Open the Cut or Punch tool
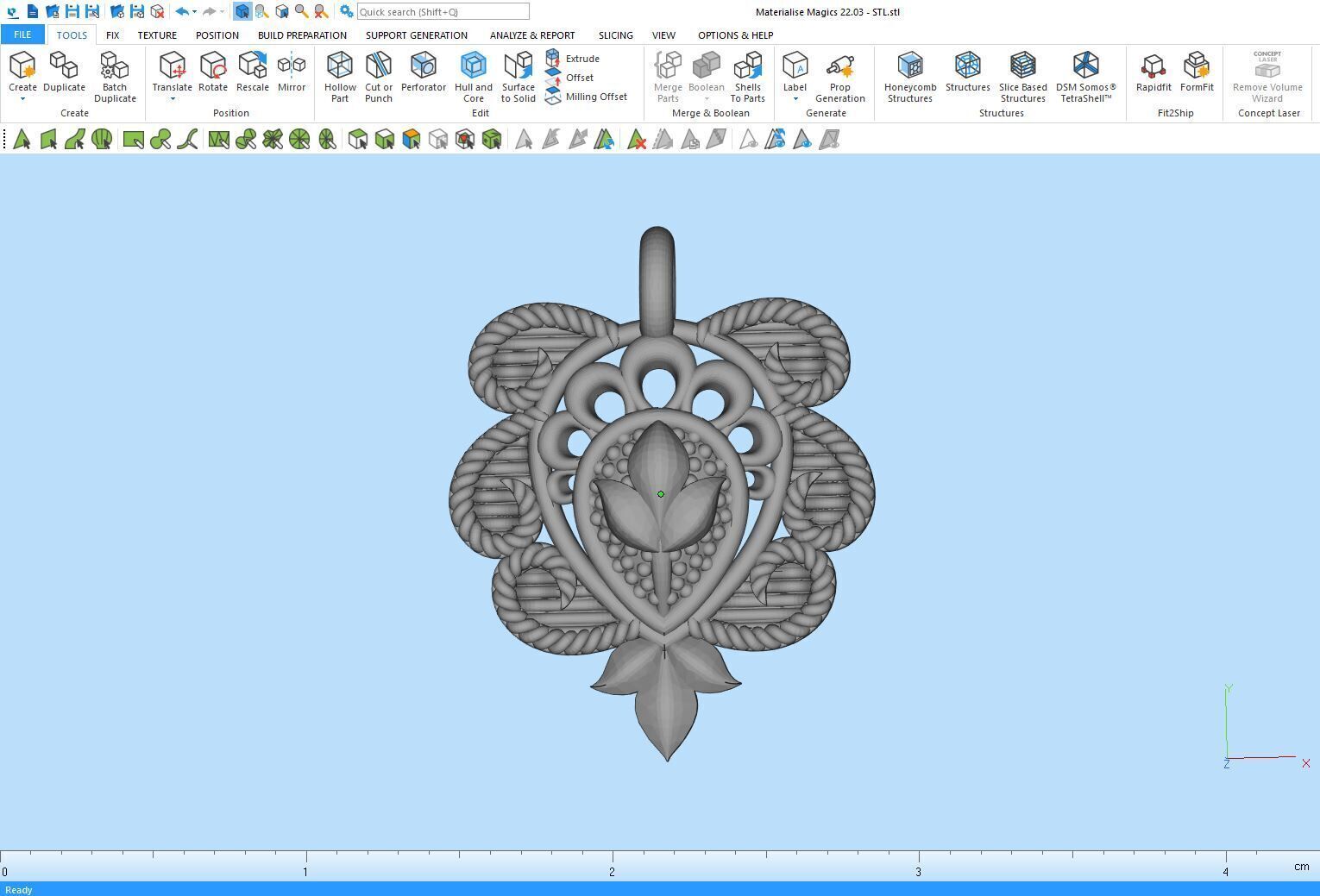Image resolution: width=1320 pixels, height=896 pixels. click(x=379, y=77)
